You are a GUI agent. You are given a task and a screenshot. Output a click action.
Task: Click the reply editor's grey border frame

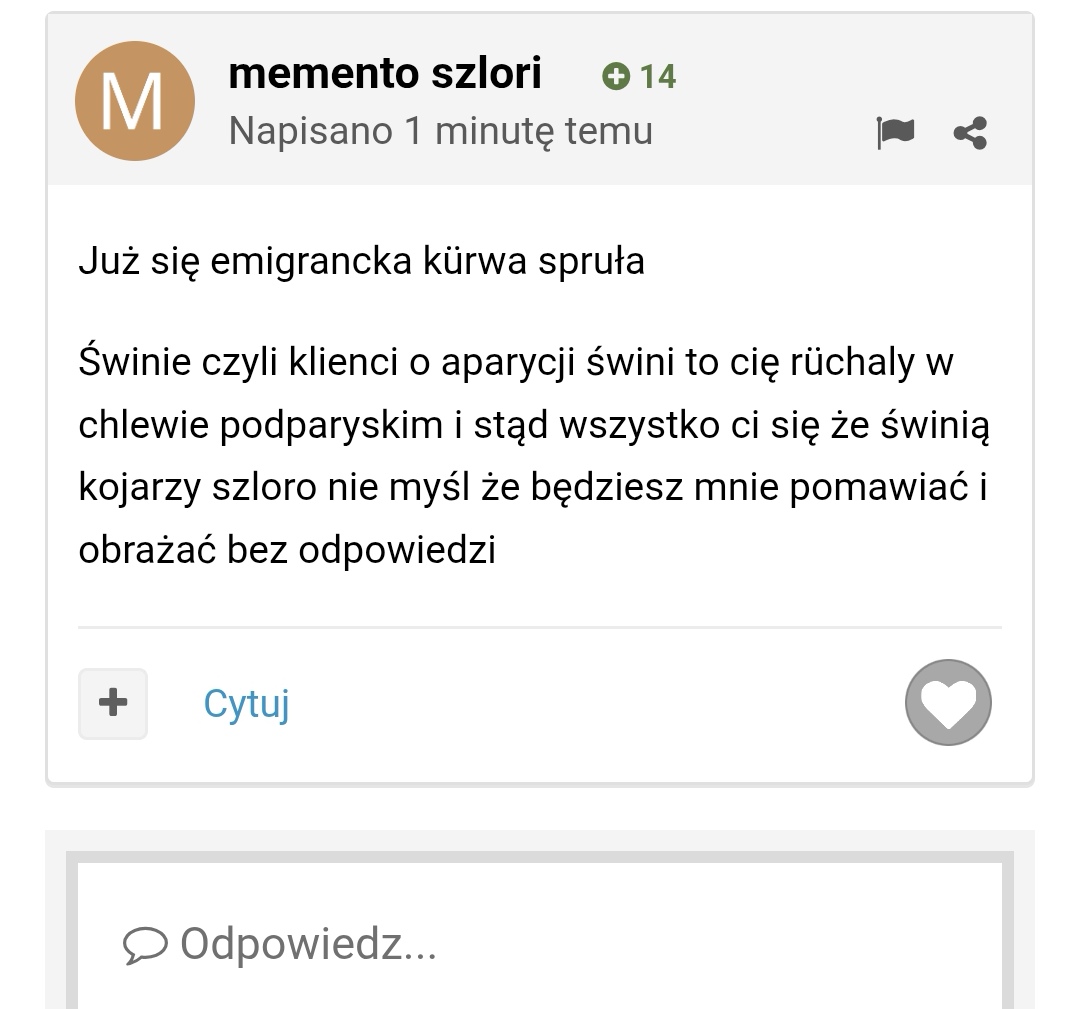pos(540,857)
